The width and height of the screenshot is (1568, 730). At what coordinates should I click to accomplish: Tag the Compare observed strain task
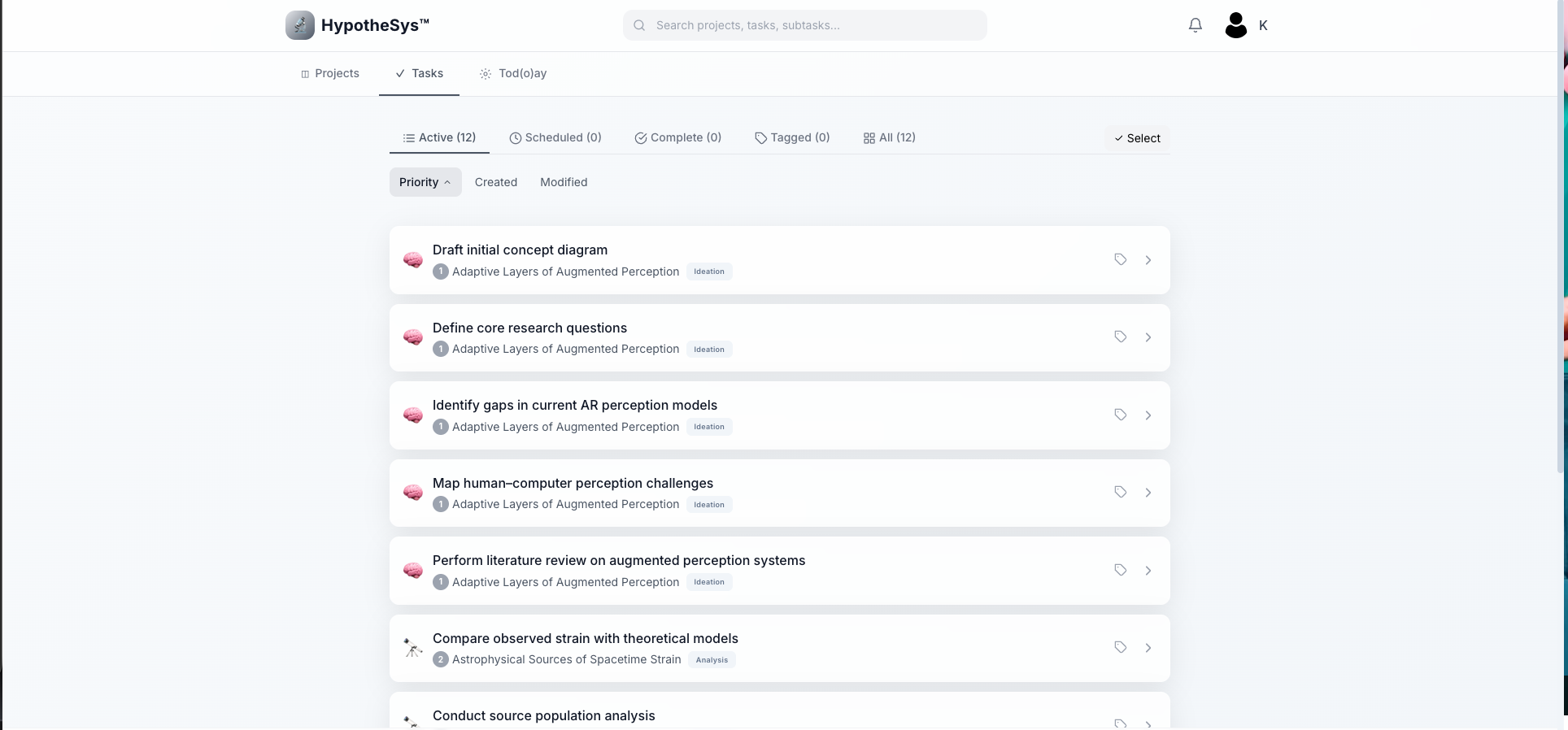click(x=1121, y=647)
